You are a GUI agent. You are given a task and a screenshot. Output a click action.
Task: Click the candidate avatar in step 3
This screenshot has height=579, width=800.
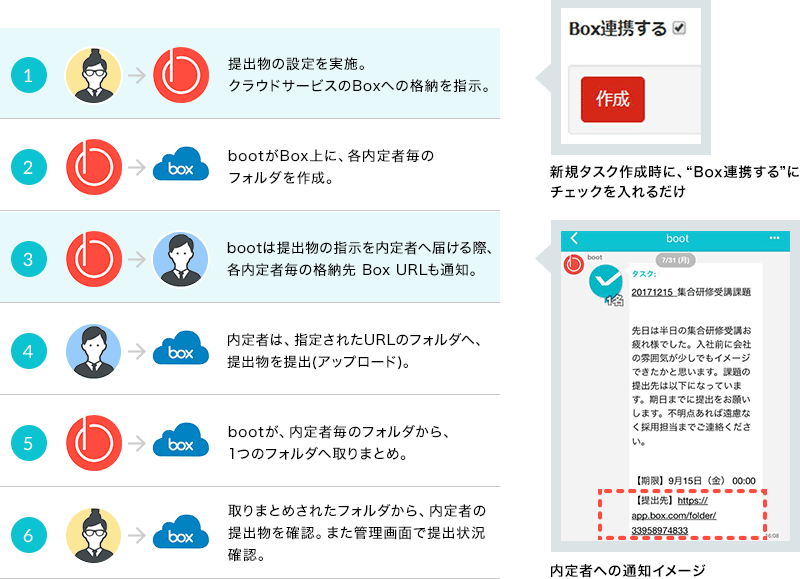point(181,258)
